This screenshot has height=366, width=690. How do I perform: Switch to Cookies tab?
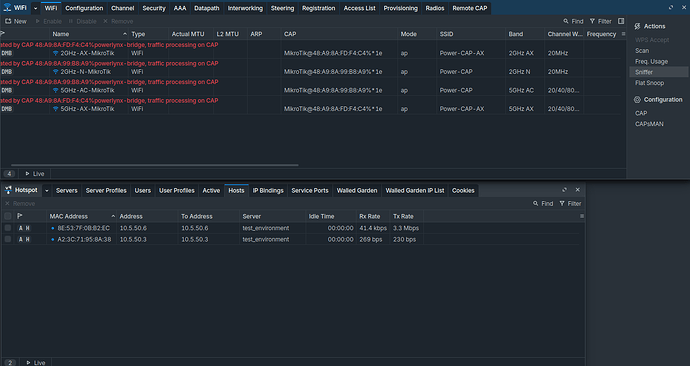pos(463,190)
